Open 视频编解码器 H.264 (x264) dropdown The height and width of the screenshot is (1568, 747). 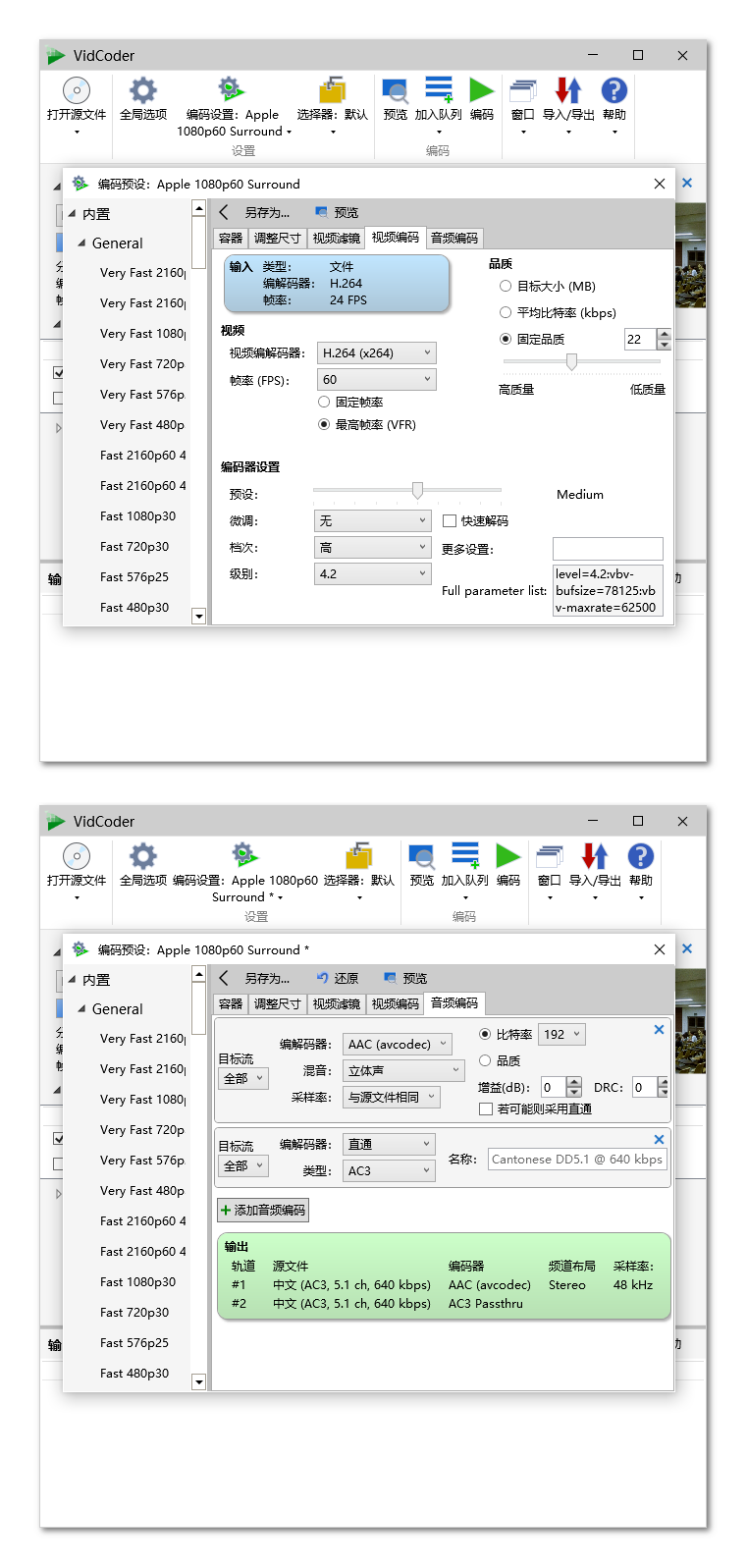click(377, 353)
